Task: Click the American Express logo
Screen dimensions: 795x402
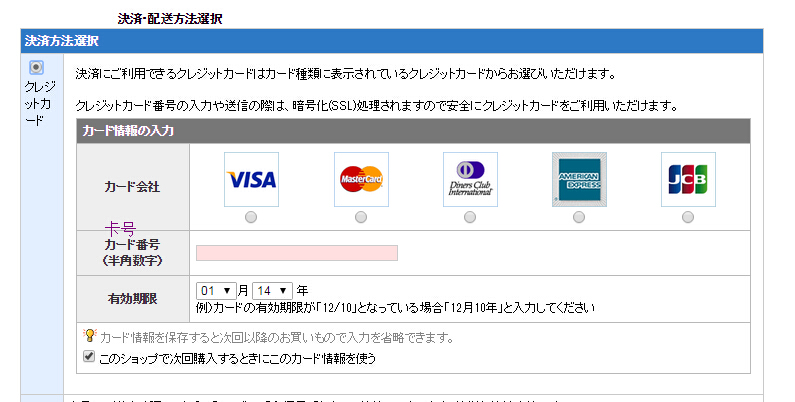Action: tap(579, 180)
